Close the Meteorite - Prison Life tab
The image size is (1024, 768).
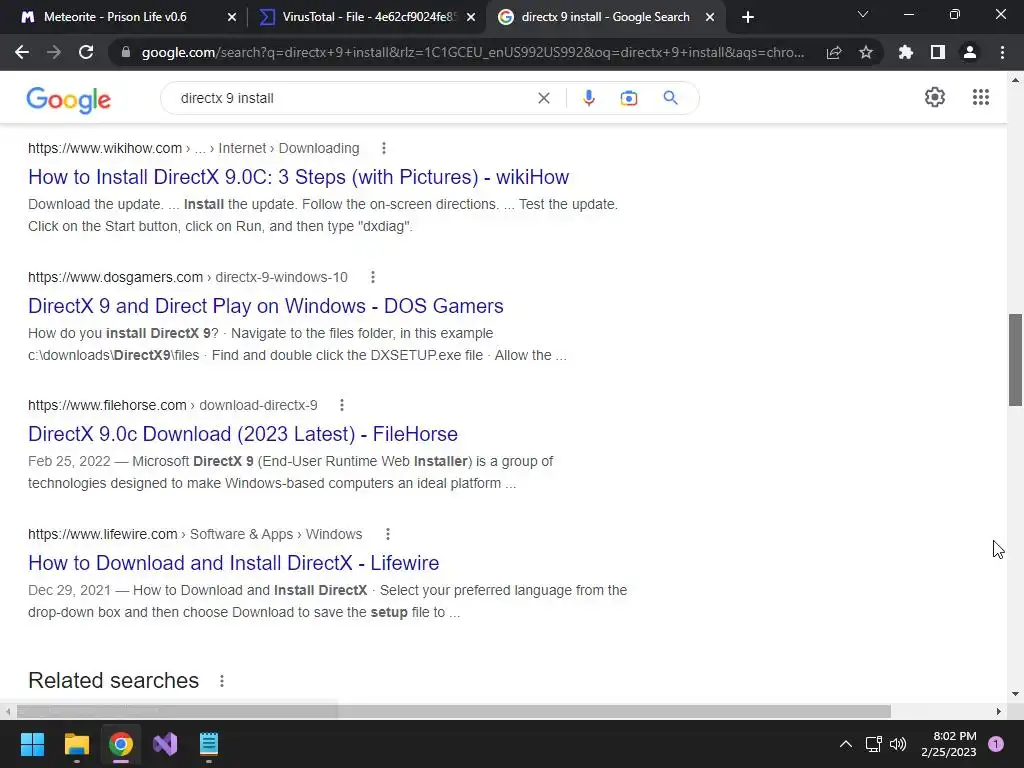232,17
